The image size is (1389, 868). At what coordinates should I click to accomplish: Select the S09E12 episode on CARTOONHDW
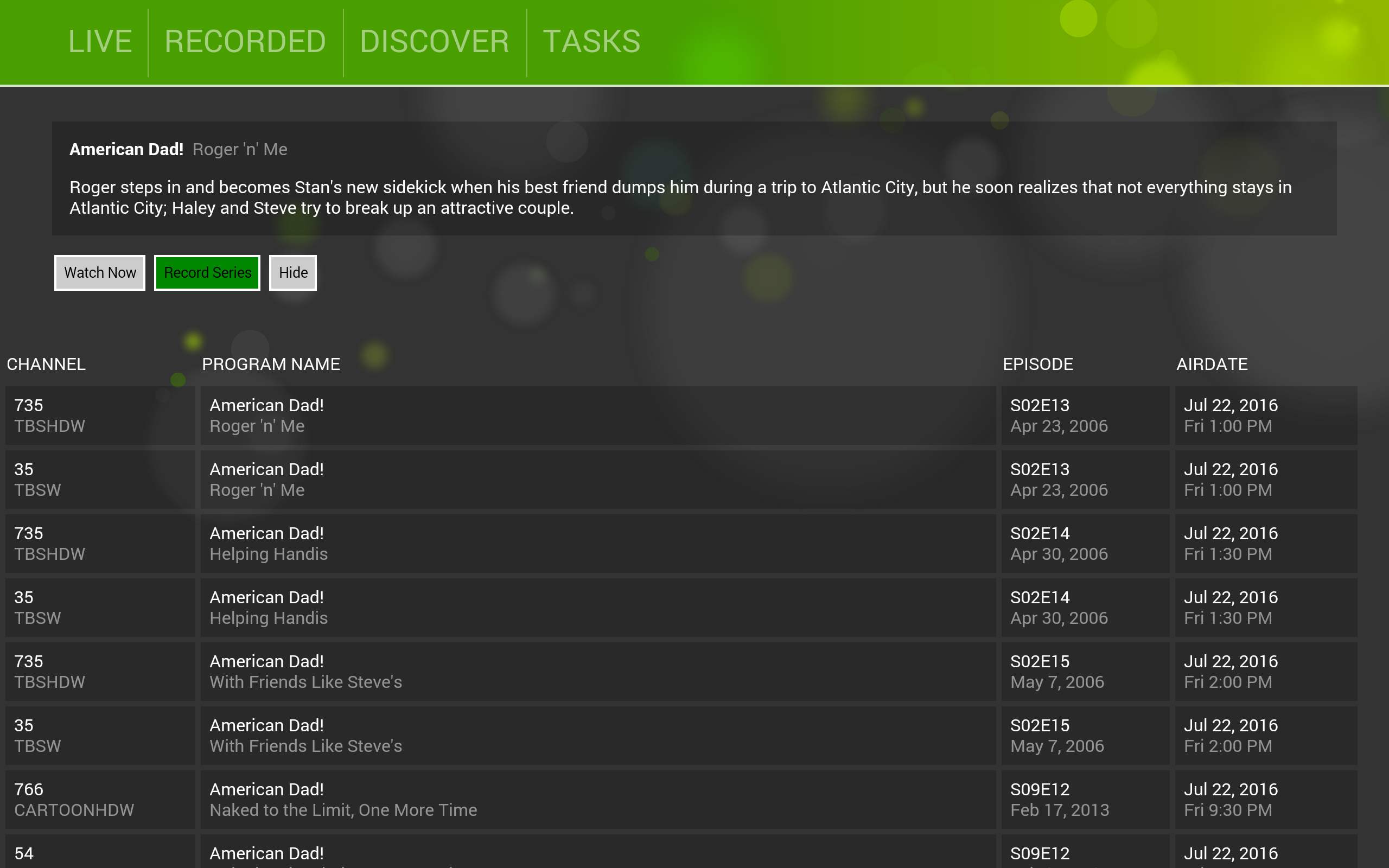[x=1084, y=799]
